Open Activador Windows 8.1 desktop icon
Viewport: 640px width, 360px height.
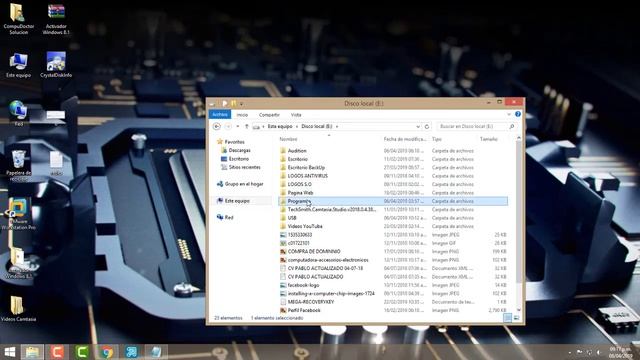tap(56, 19)
